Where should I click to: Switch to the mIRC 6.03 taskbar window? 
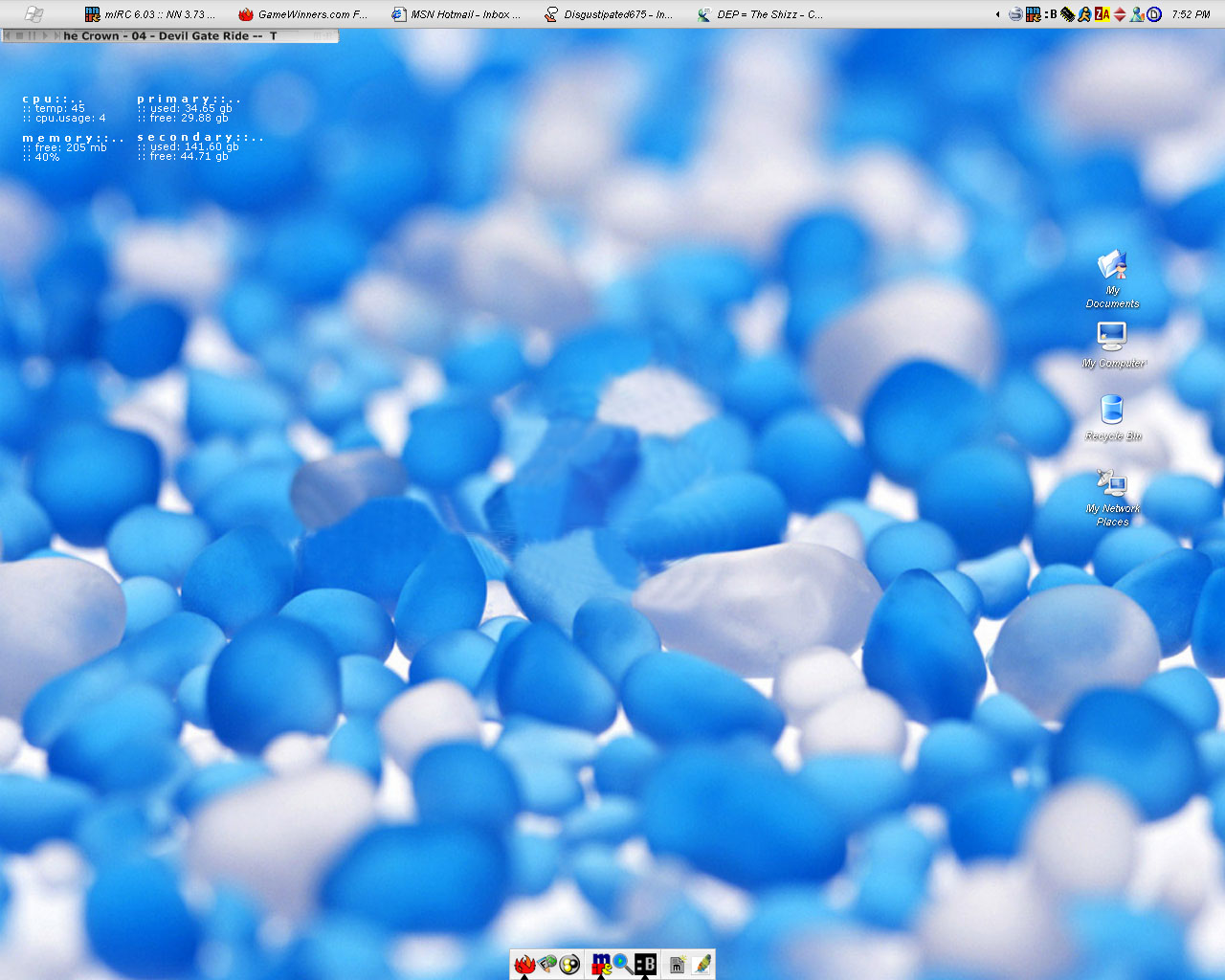[x=149, y=14]
